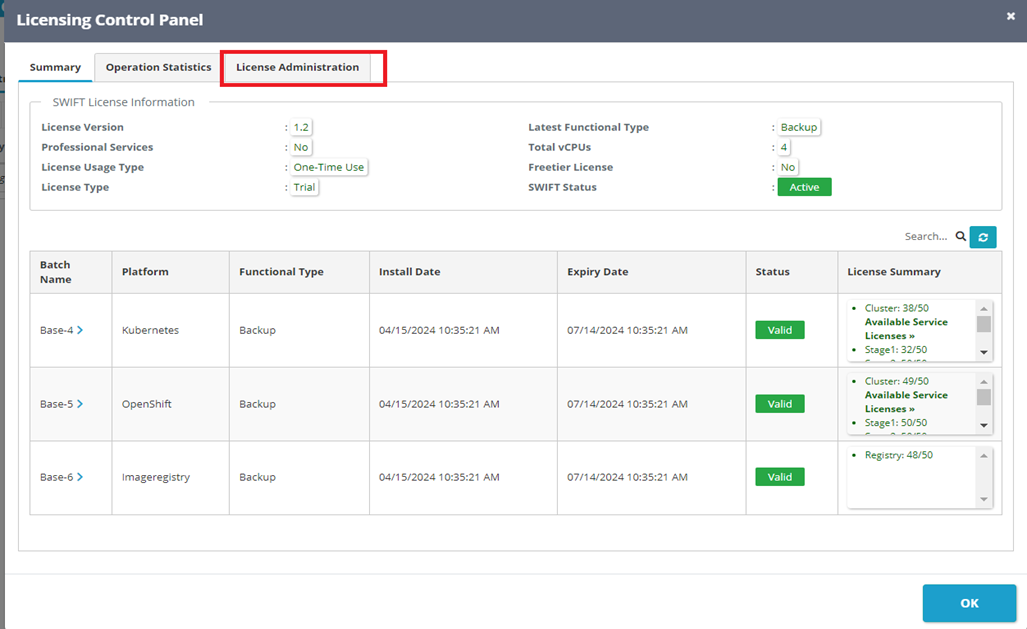Screen dimensions: 1027x629
Task: Click the search magnifier icon
Action: (960, 237)
